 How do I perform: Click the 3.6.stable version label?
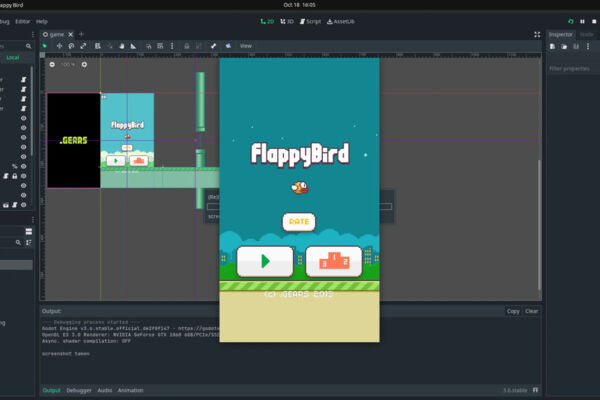point(515,390)
